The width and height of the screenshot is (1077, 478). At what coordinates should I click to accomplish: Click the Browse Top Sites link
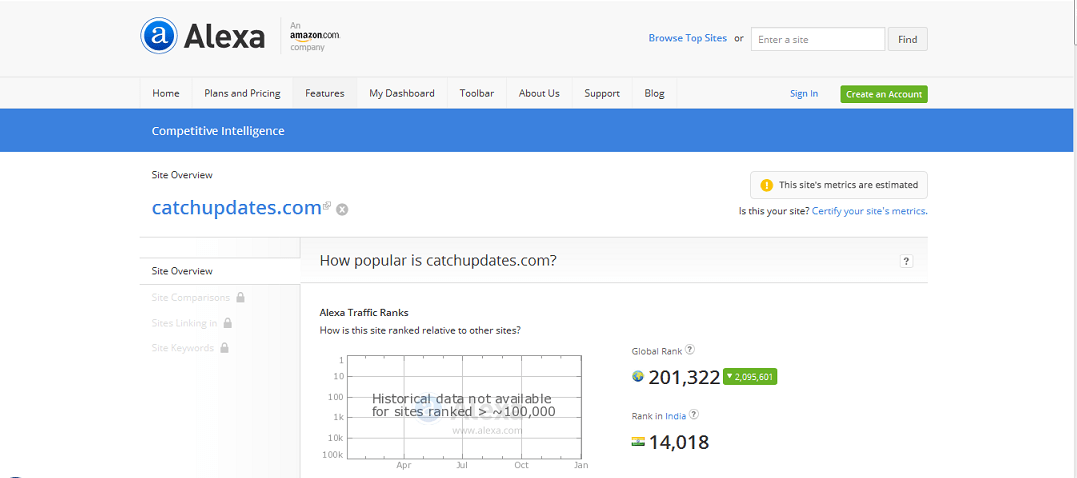click(x=688, y=38)
